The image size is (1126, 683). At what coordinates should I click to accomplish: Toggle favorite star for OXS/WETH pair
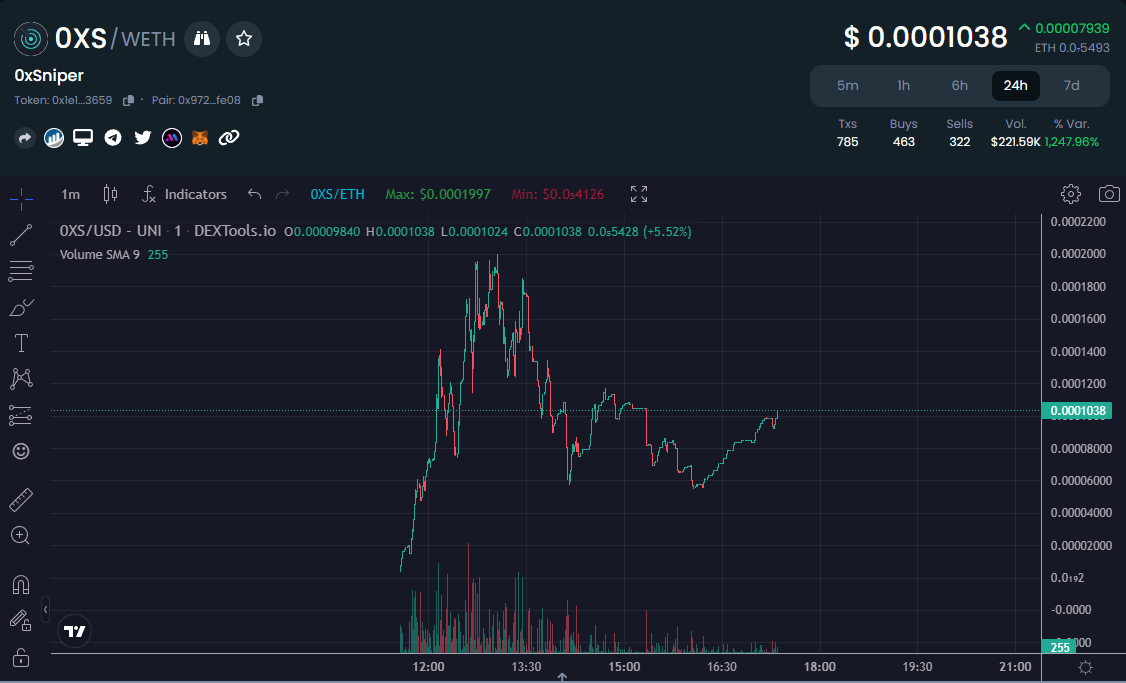coord(243,39)
